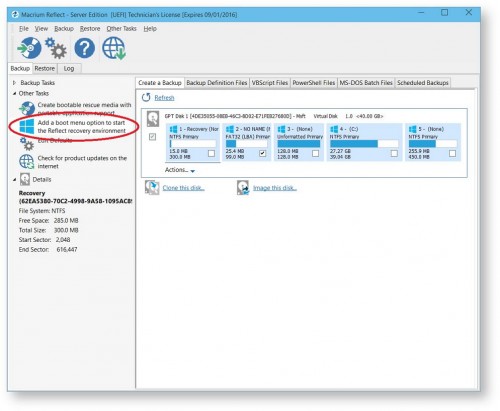This screenshot has width=500, height=411.
Task: Click Create bootable rescue media link text
Action: click(84, 109)
